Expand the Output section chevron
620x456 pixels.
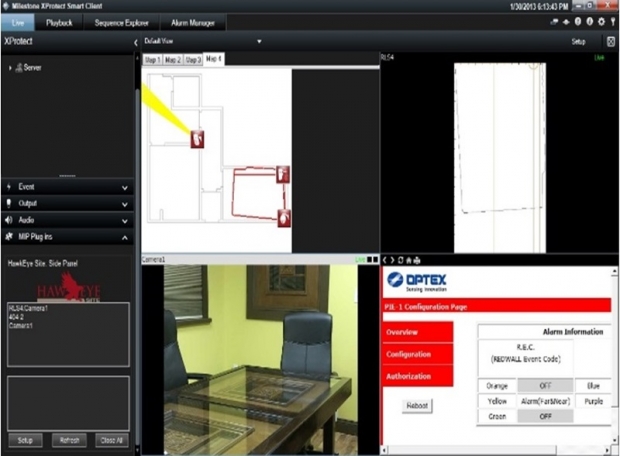(125, 204)
